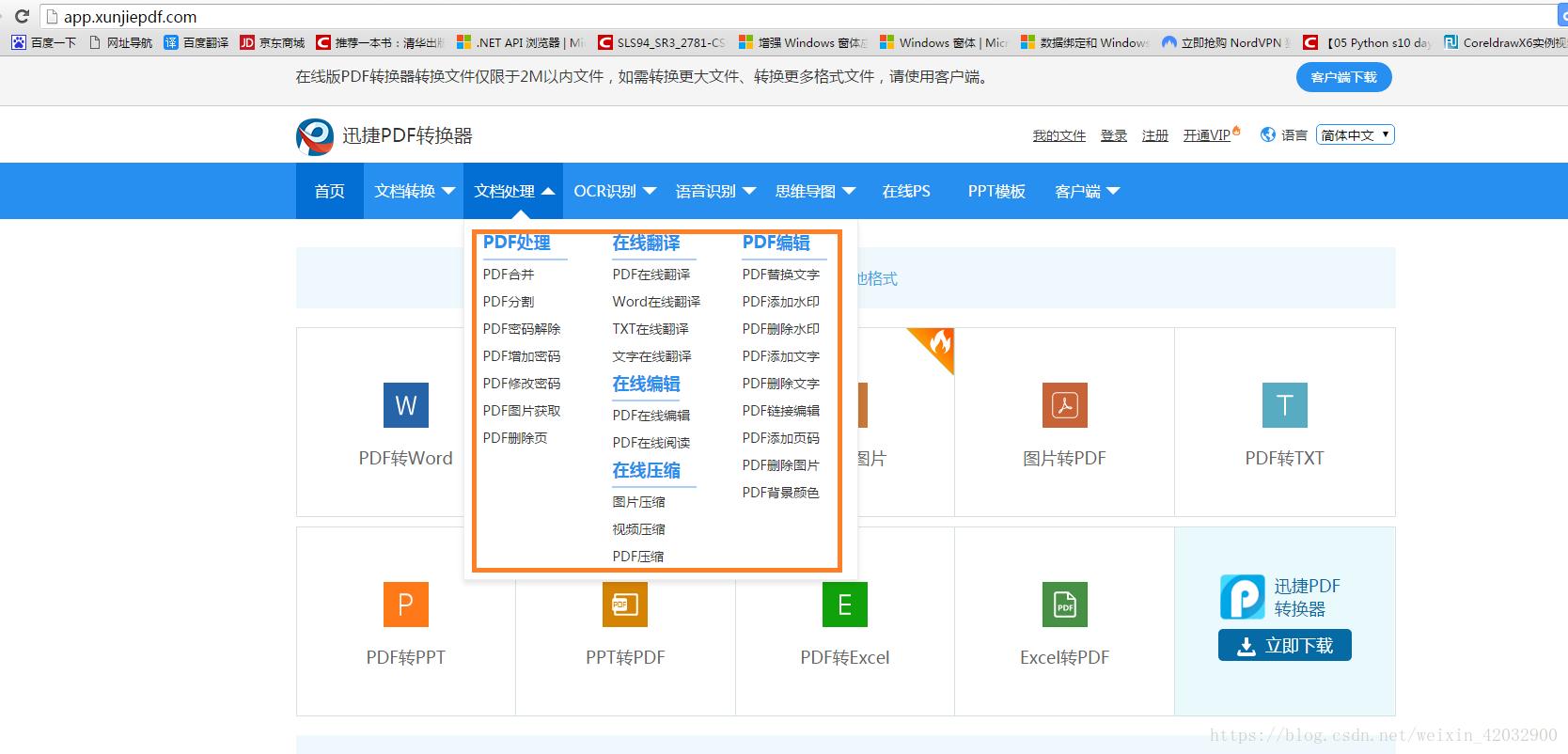
Task: Click the PPT转PDF icon
Action: [x=625, y=605]
